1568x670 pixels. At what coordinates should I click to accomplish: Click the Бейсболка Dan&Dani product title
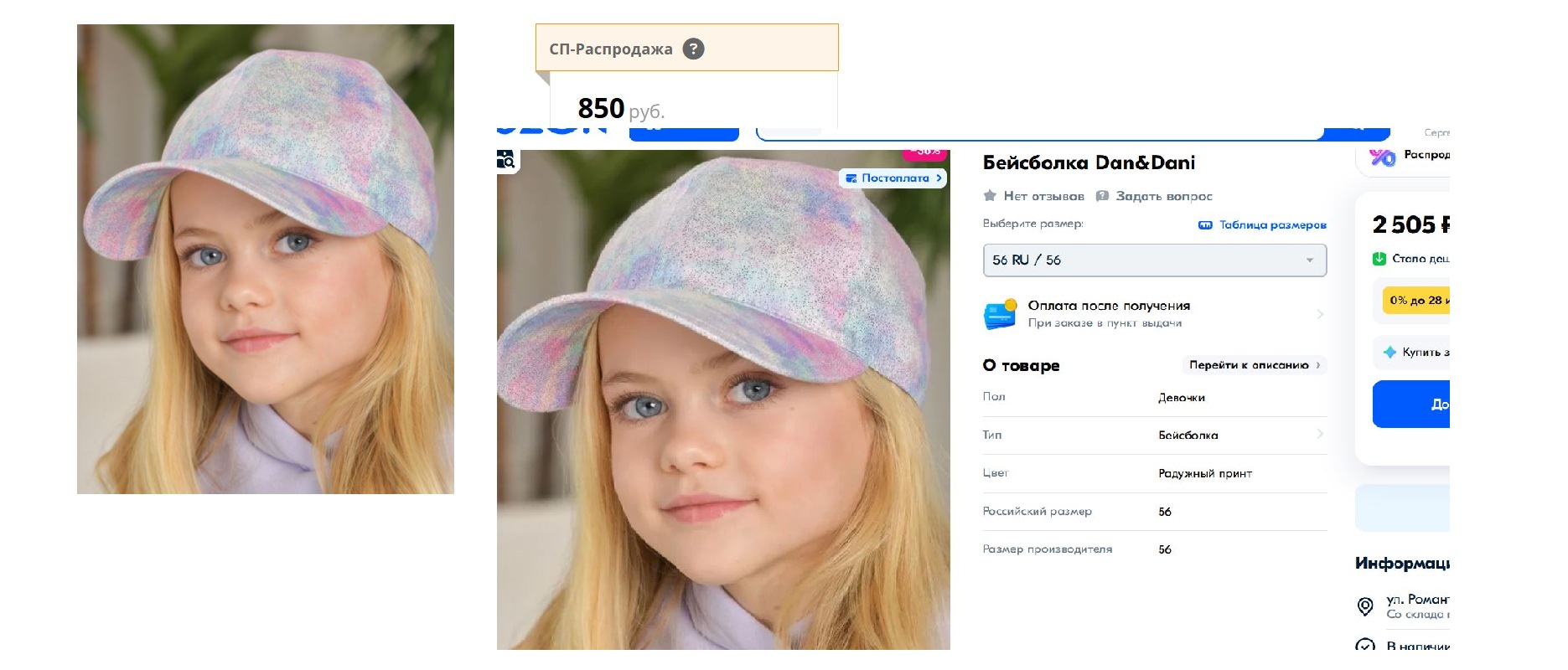tap(1089, 162)
